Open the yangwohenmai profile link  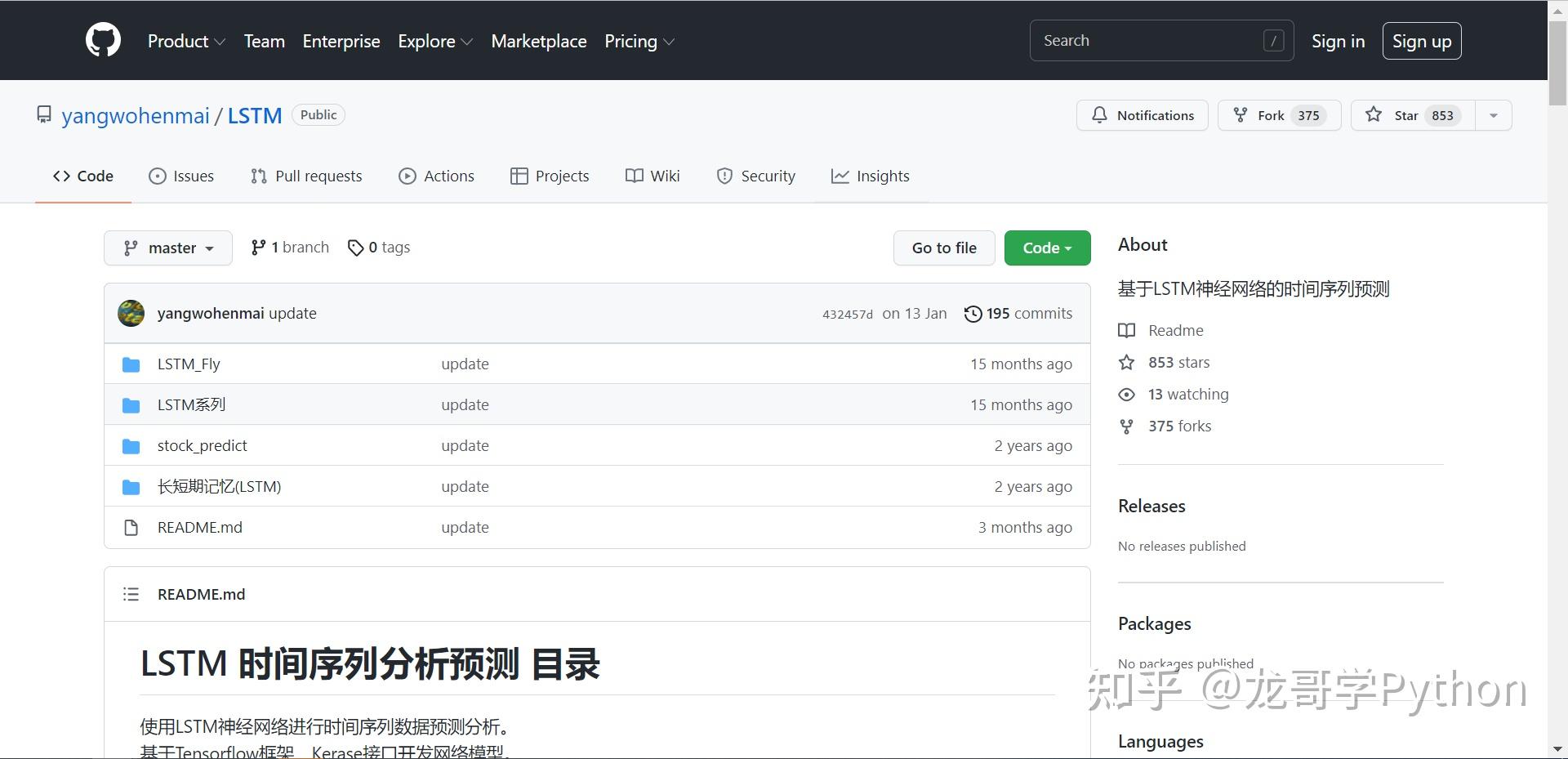[136, 116]
